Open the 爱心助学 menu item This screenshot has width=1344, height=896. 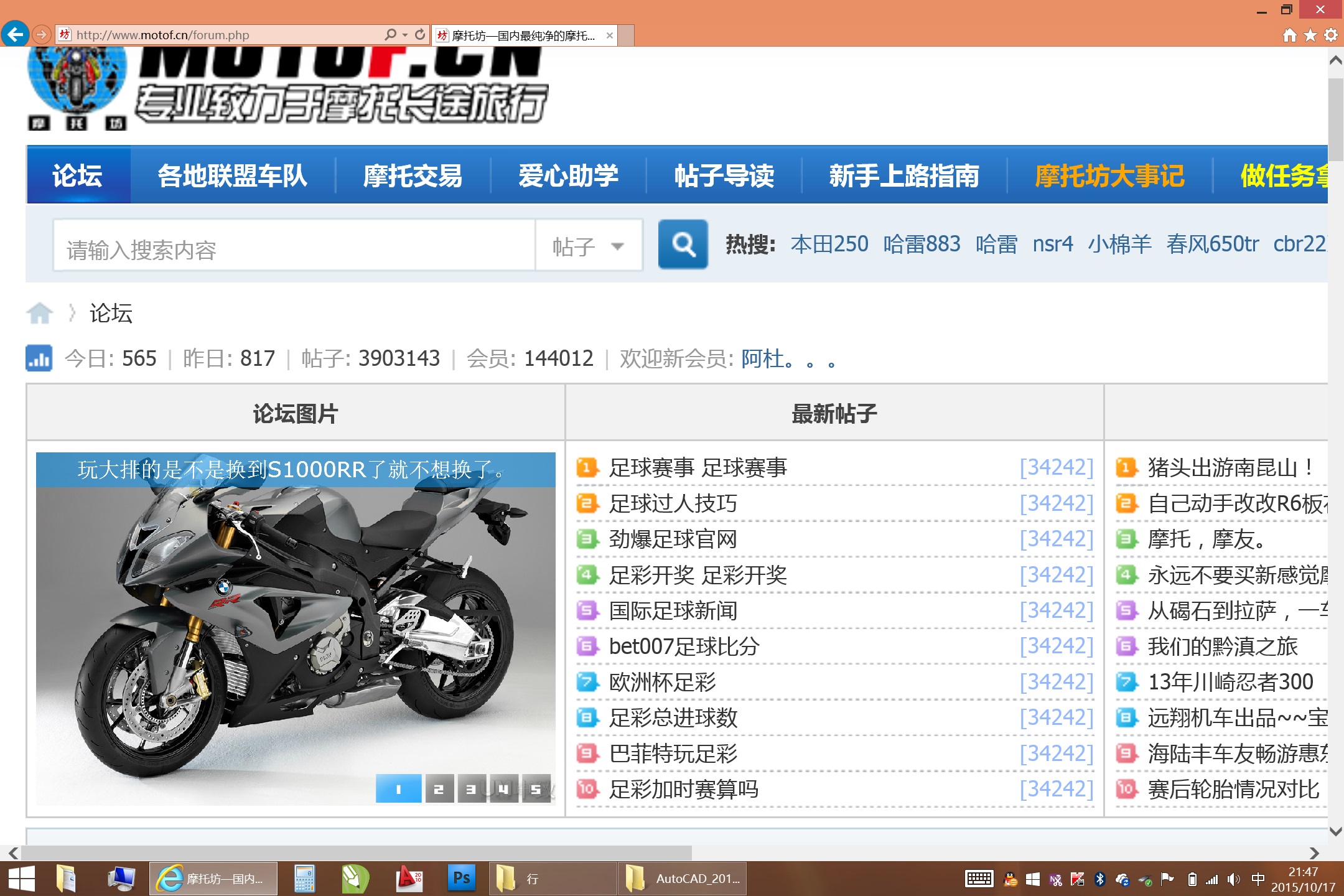pos(568,175)
